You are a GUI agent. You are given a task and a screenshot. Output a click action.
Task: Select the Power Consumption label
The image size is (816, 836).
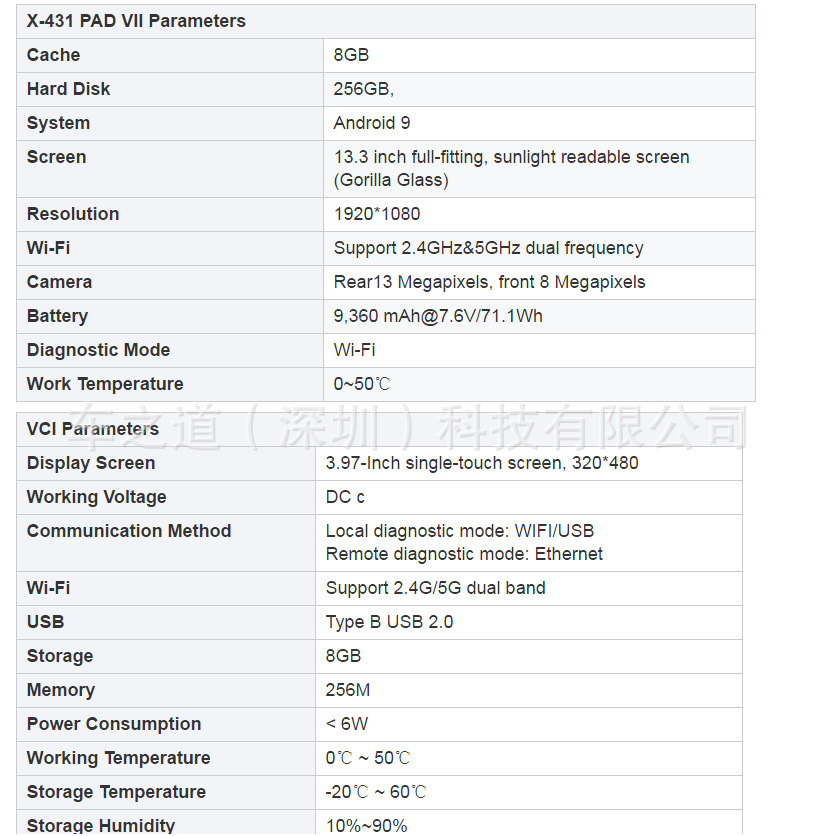pos(114,724)
